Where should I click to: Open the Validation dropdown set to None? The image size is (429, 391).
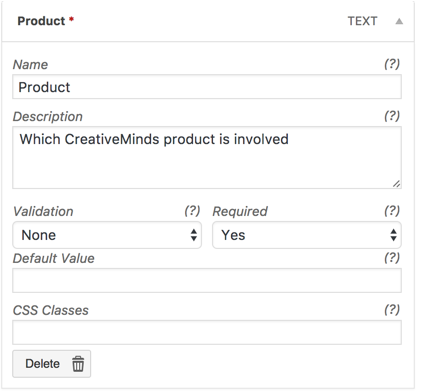pos(107,235)
